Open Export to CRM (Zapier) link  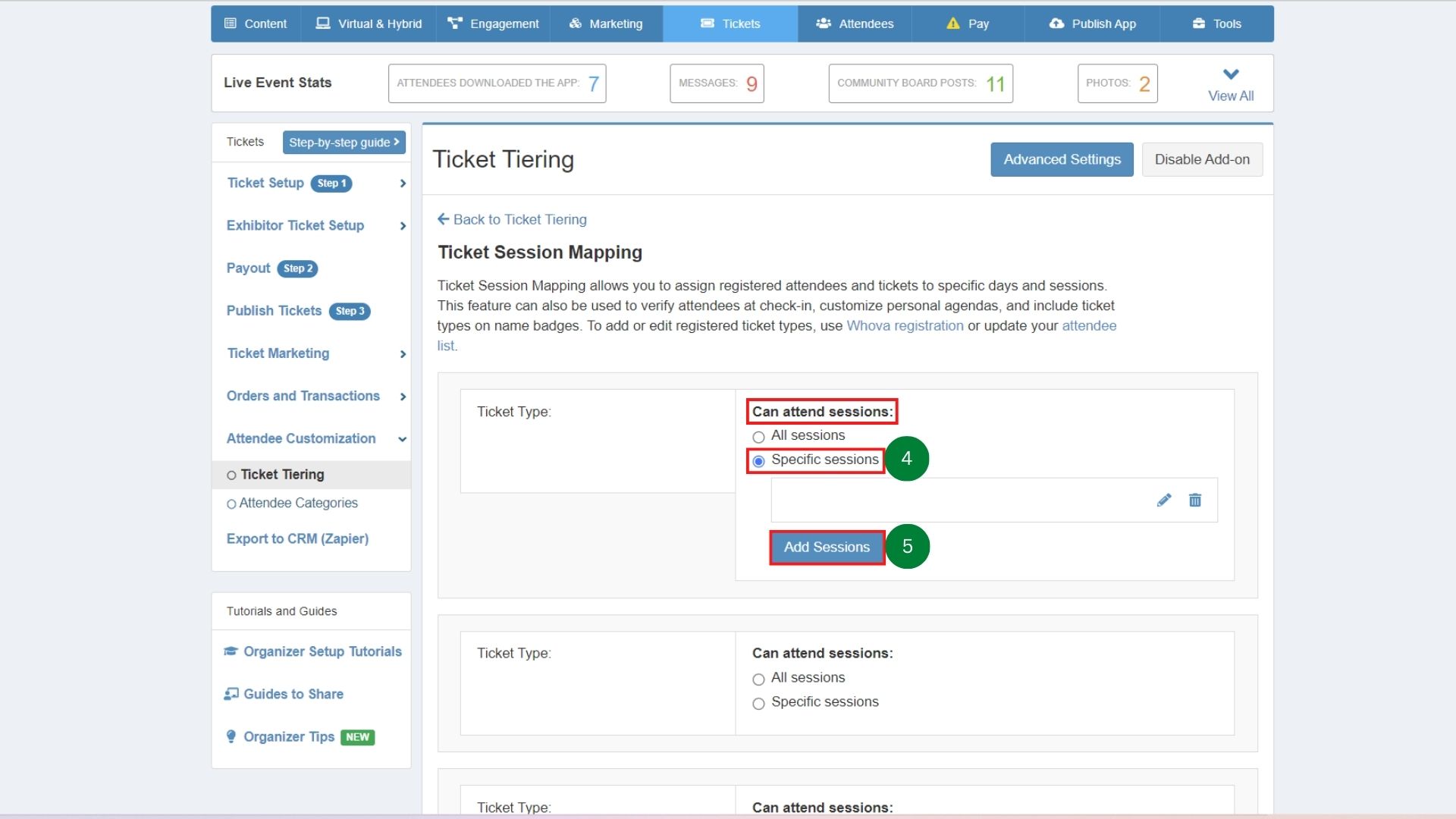point(297,538)
